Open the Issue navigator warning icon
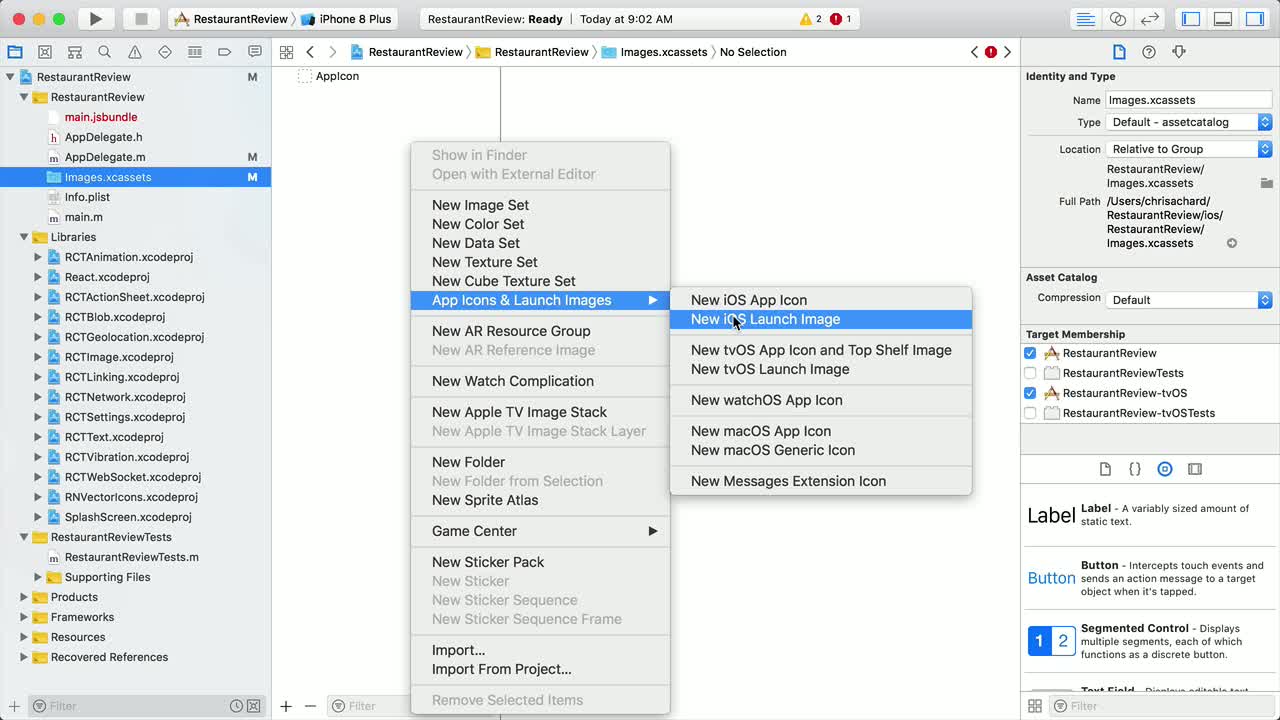The width and height of the screenshot is (1280, 720). coord(135,52)
